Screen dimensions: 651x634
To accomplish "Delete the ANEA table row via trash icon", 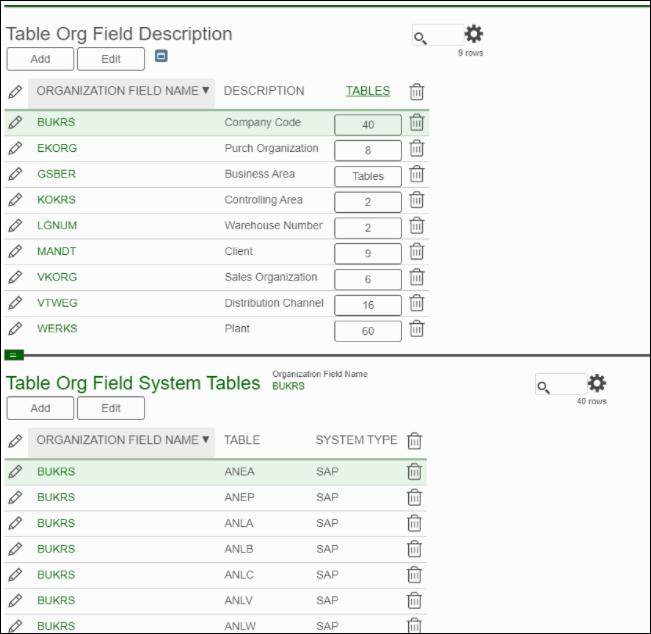I will (x=414, y=472).
